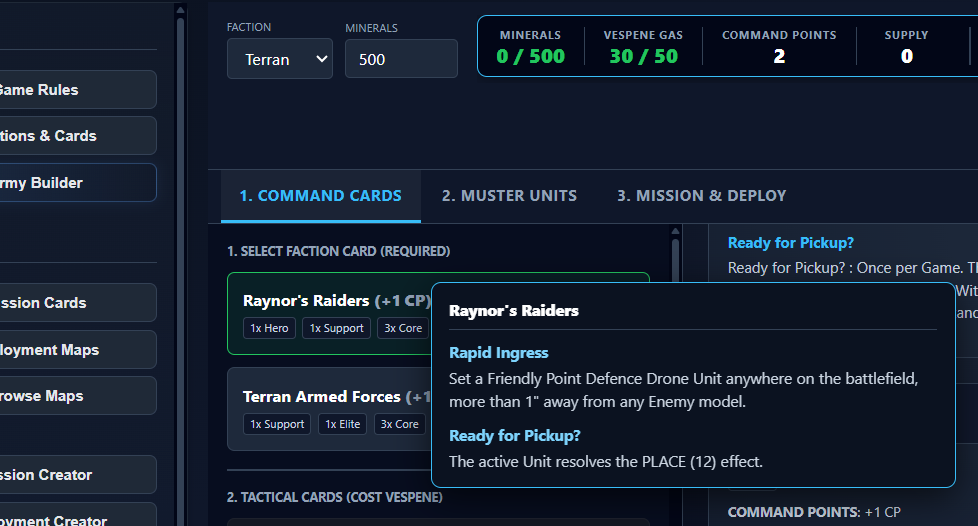Click the Ready for Pickup? heading in the tooltip
This screenshot has height=526, width=978.
[x=515, y=436]
